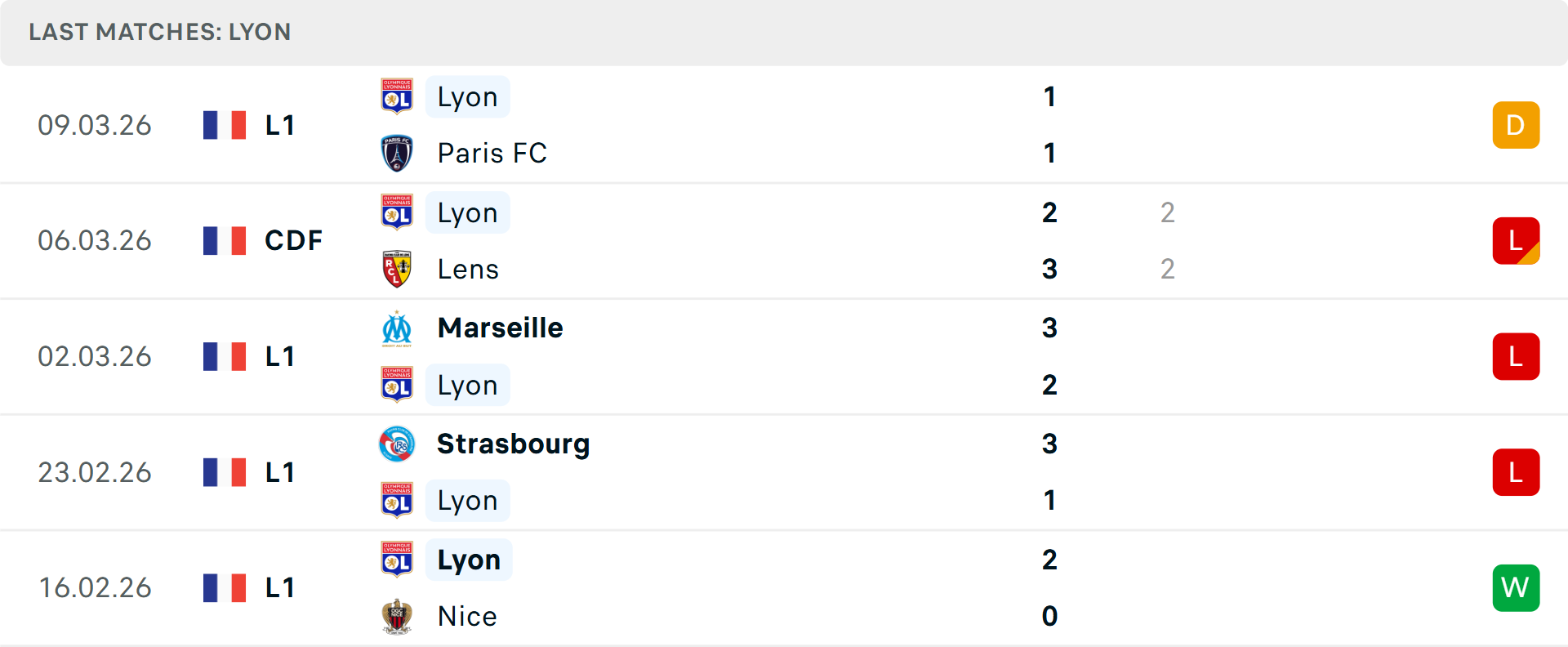This screenshot has height=647, width=1568.
Task: Click the green W win badge
Action: pos(1516,588)
